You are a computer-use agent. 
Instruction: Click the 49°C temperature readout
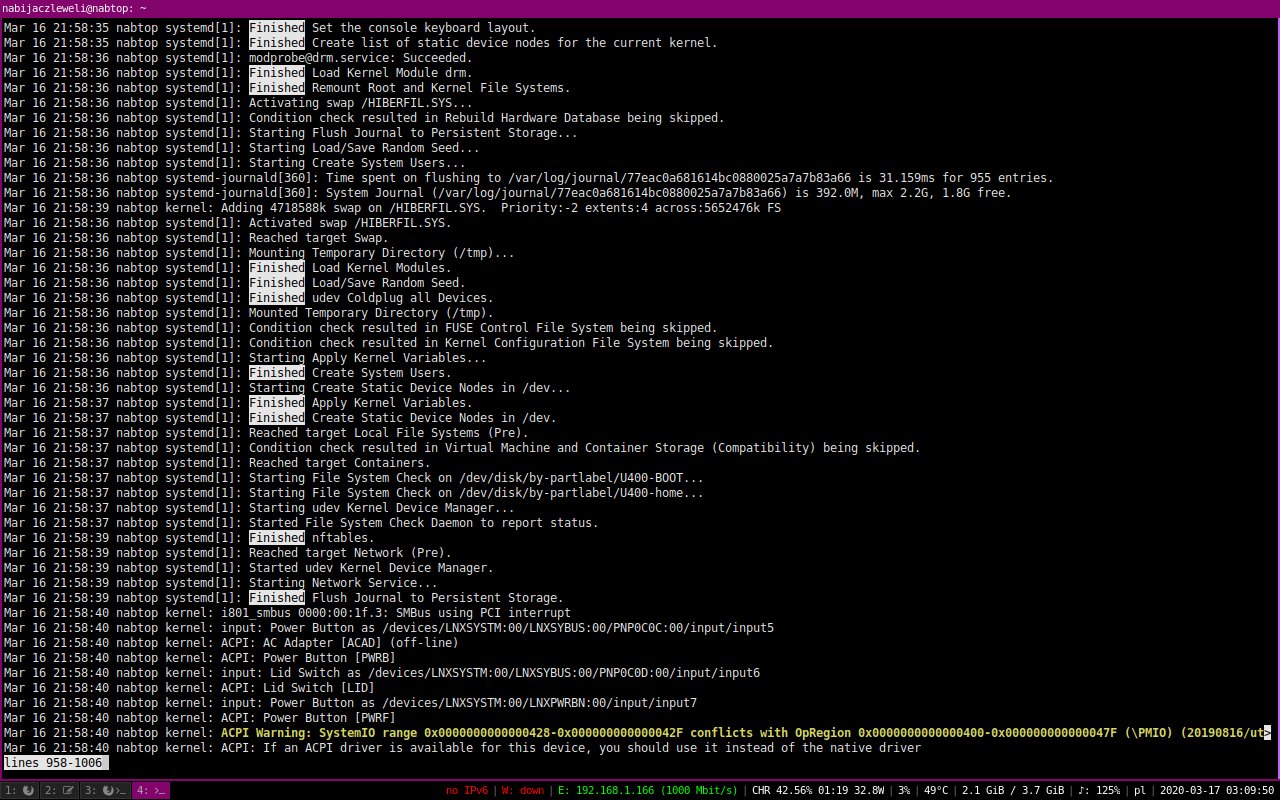(936, 790)
